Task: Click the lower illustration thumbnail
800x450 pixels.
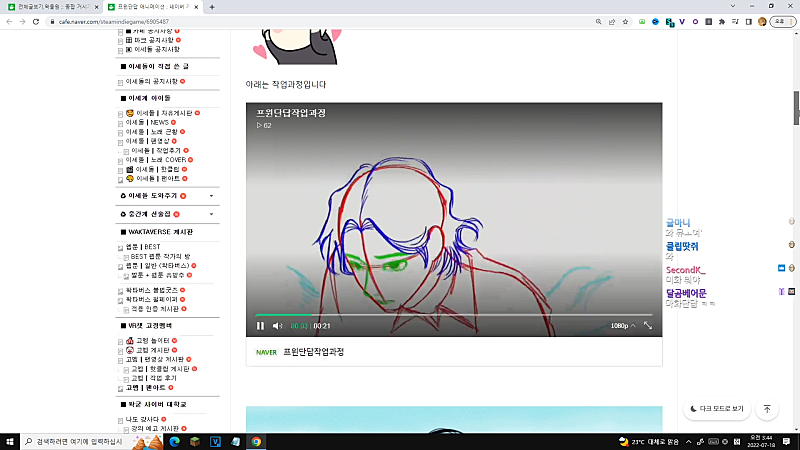Action: (x=454, y=419)
